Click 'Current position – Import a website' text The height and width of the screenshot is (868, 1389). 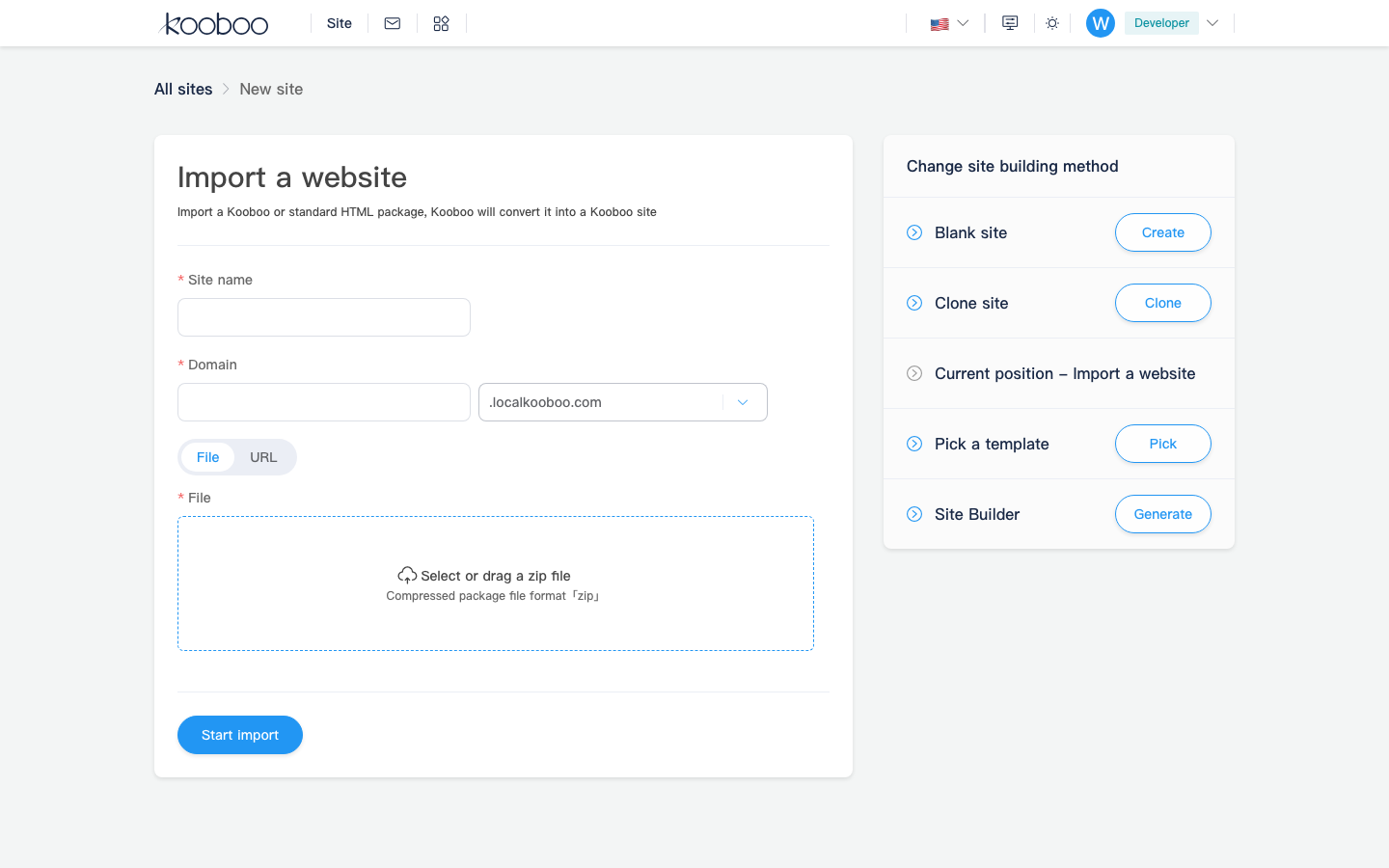[x=1065, y=373]
